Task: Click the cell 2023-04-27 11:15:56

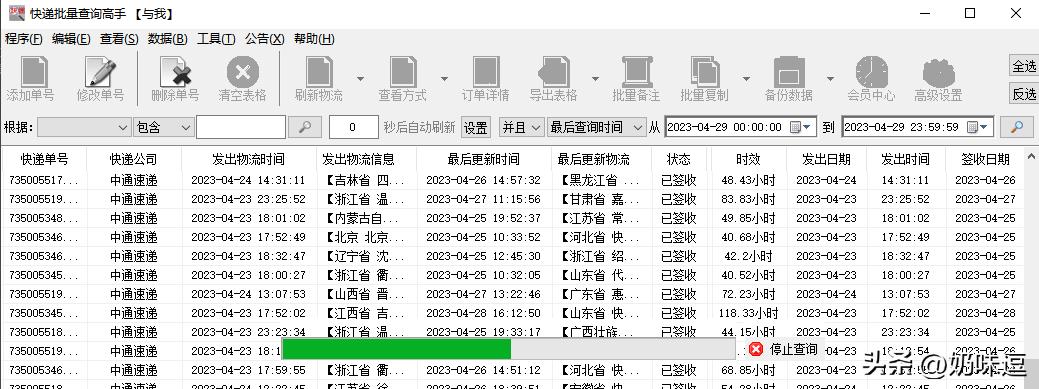Action: [x=484, y=199]
